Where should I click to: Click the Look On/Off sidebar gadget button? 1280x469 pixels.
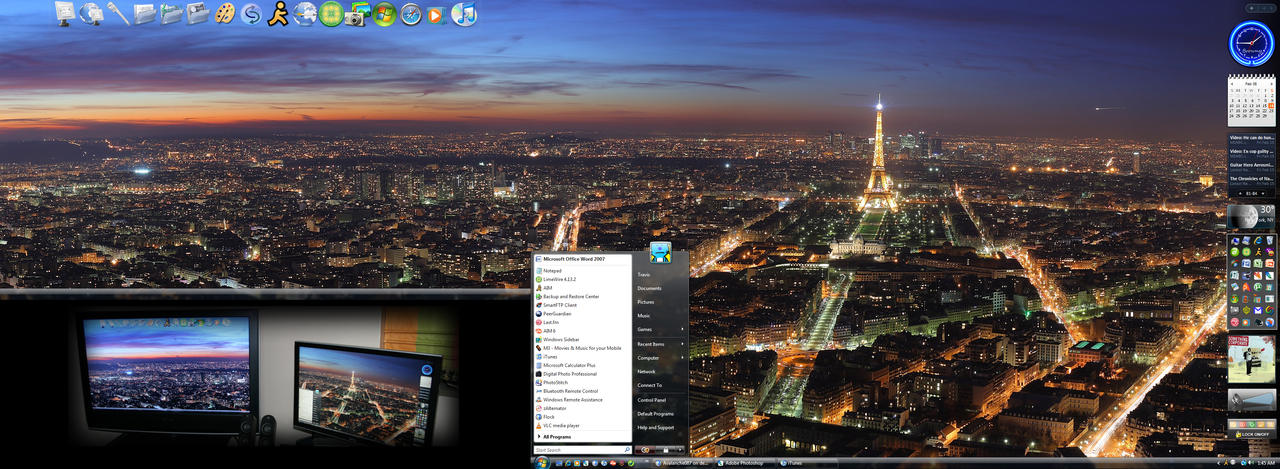1252,435
